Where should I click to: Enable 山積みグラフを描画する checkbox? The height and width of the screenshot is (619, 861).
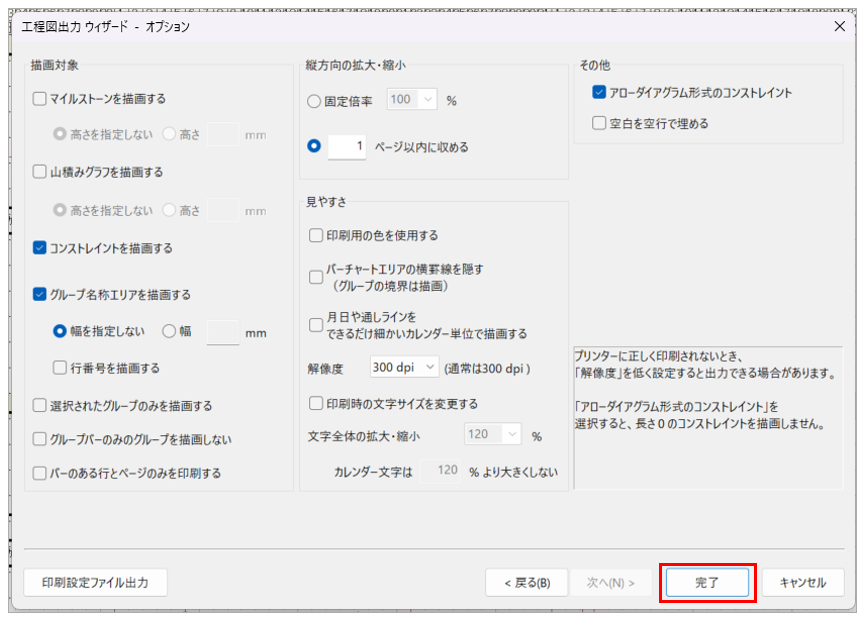click(40, 172)
